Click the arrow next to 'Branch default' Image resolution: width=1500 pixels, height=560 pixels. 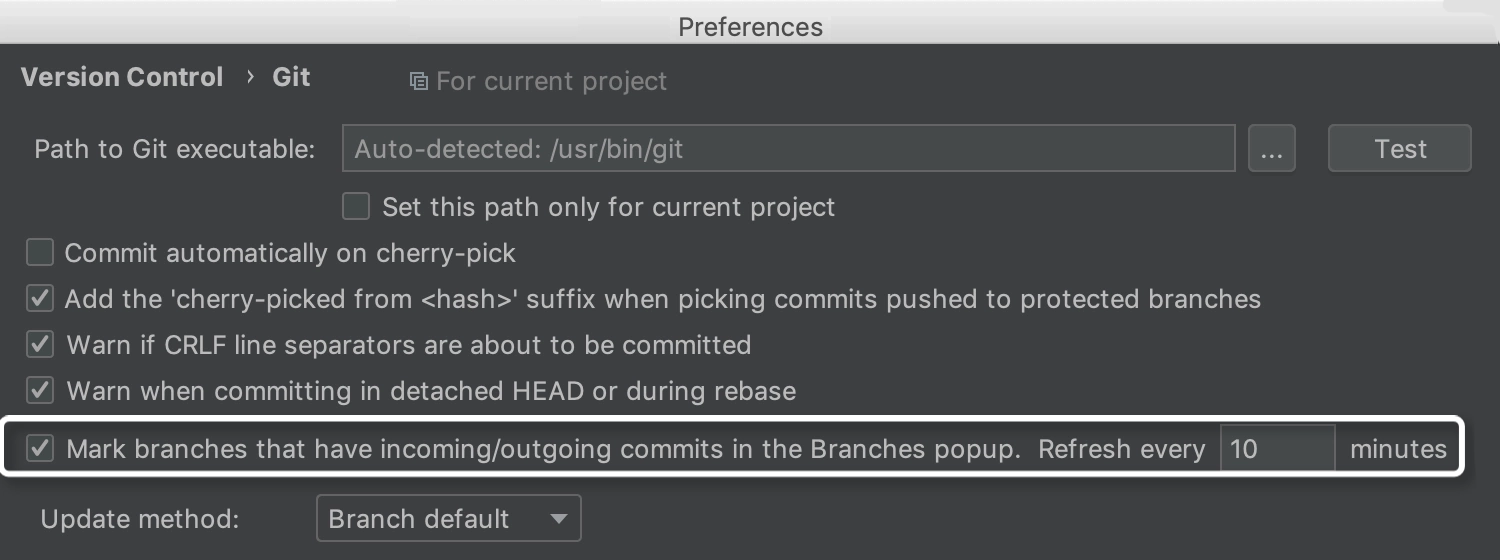coord(559,519)
